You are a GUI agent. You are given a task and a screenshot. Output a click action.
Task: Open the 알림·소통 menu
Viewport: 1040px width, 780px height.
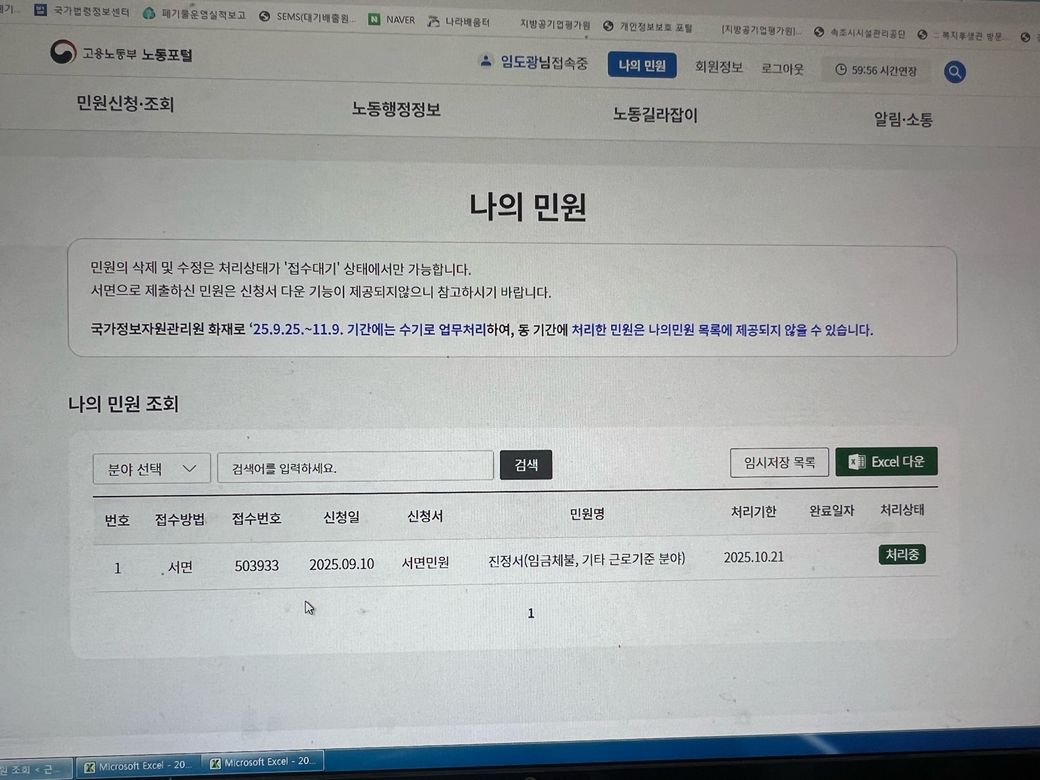click(903, 119)
